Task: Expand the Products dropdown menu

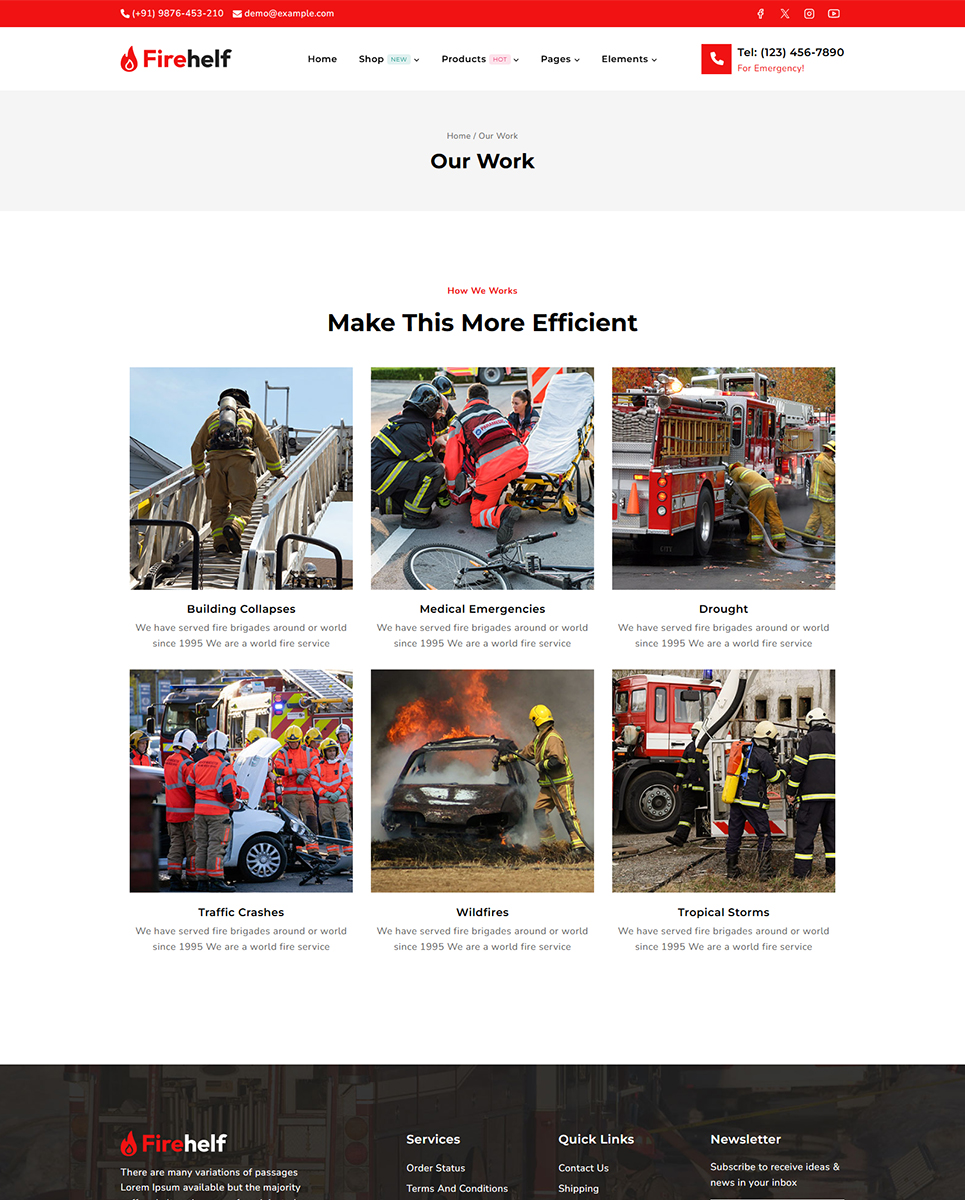Action: [x=480, y=59]
